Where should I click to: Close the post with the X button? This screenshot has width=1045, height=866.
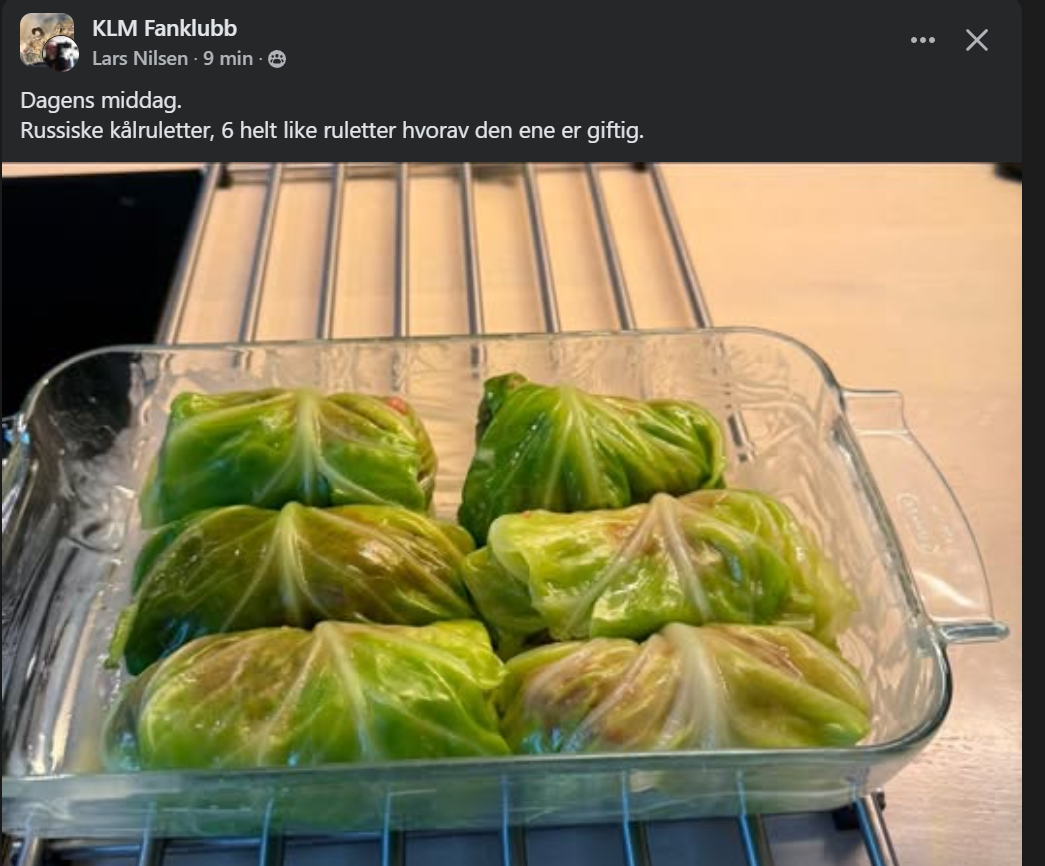[x=976, y=41]
